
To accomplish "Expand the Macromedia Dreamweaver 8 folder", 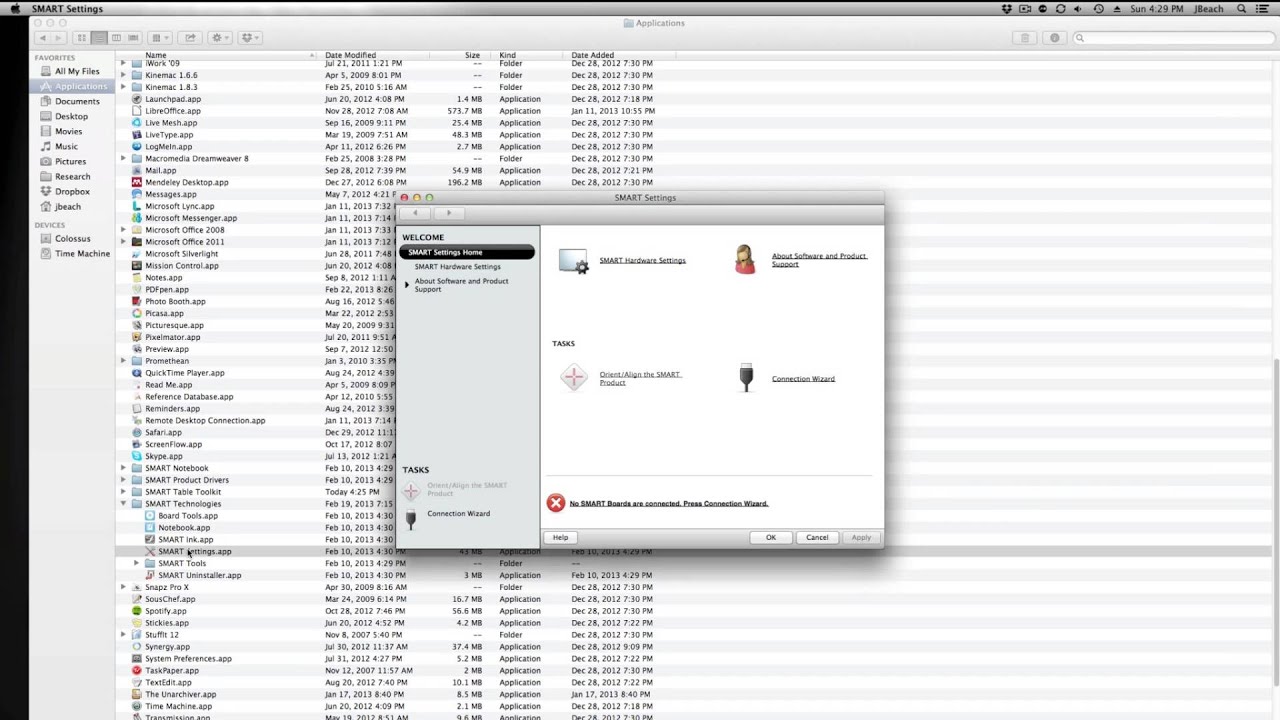I will tap(123, 158).
